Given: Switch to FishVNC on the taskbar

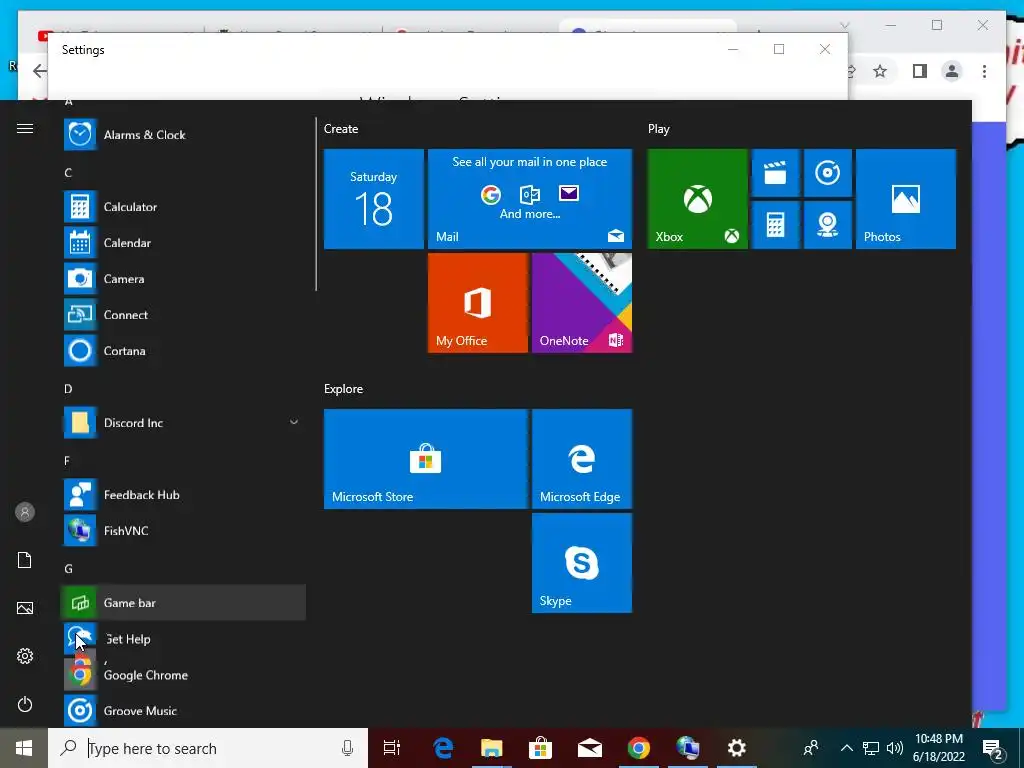Looking at the screenshot, I should (x=688, y=748).
